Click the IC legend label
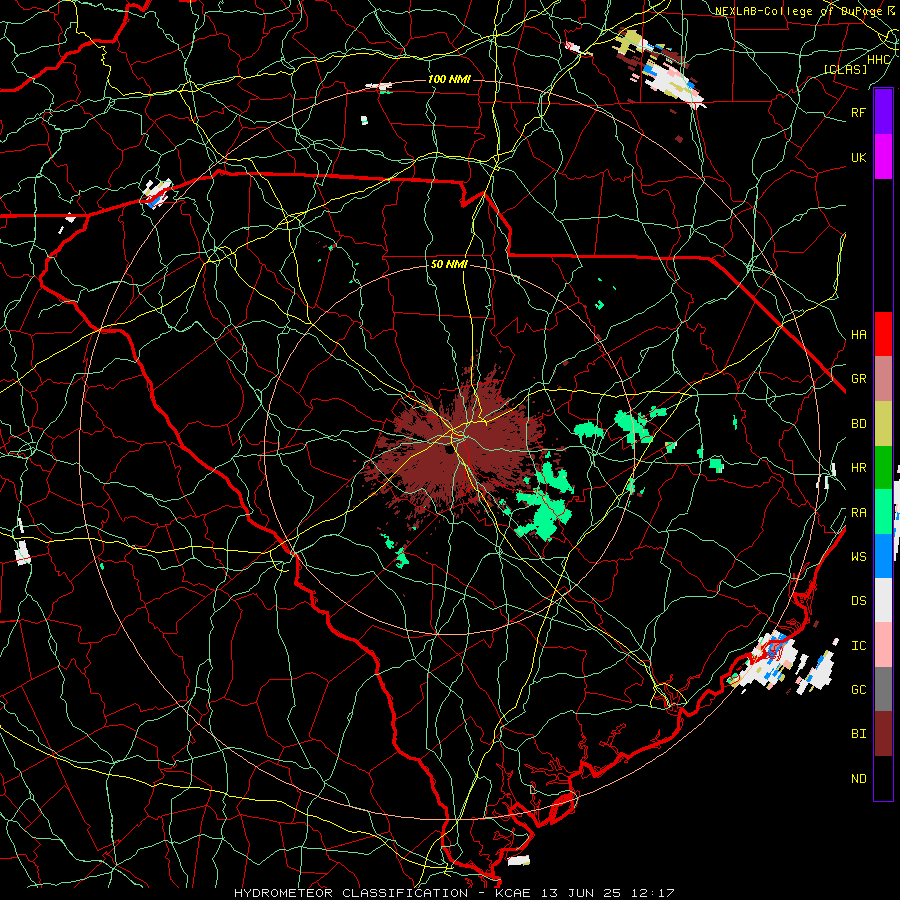This screenshot has width=900, height=900. click(x=858, y=646)
